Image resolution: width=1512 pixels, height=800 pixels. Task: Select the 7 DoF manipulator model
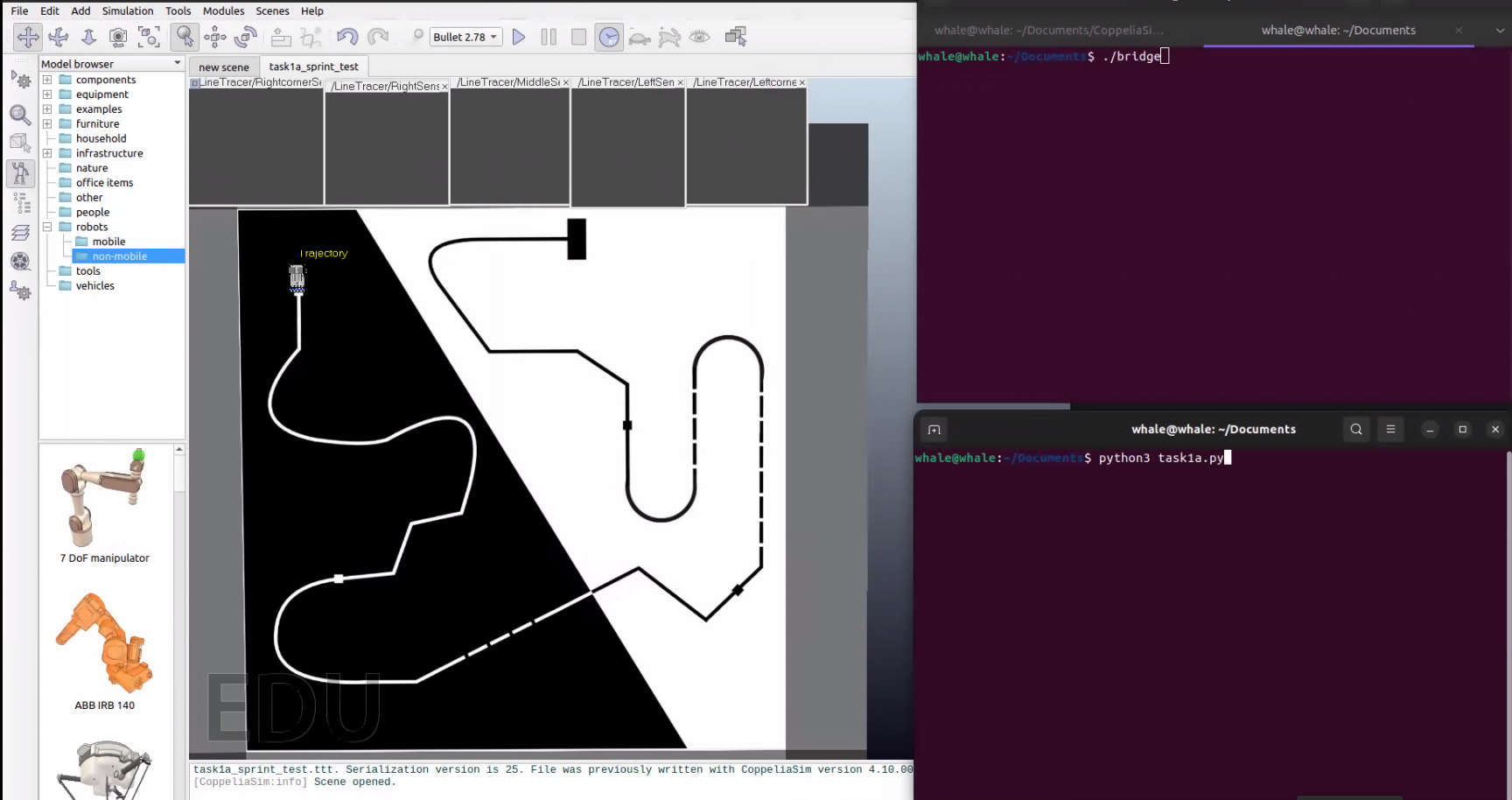point(104,506)
